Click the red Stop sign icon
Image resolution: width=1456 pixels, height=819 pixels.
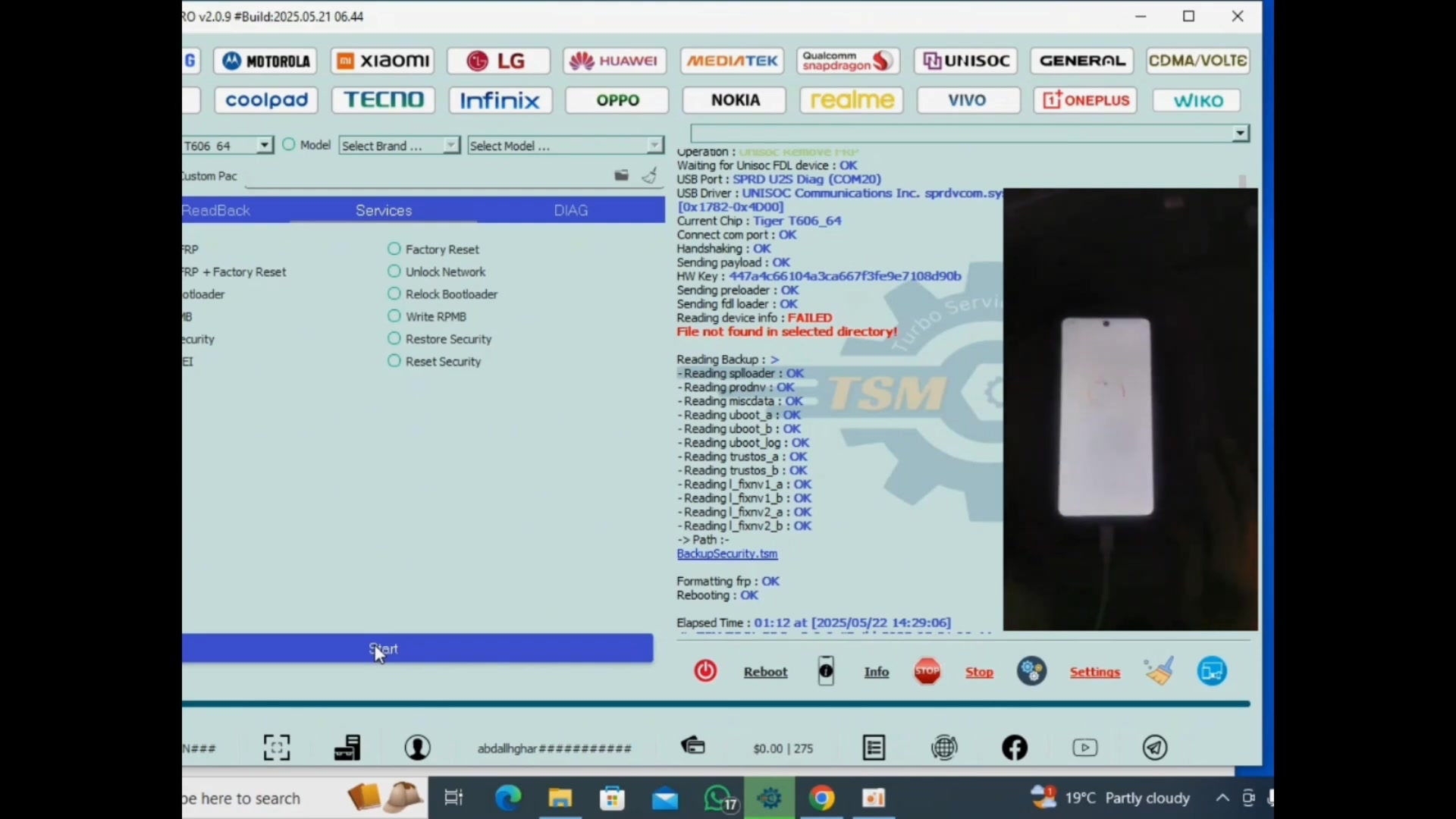point(927,671)
